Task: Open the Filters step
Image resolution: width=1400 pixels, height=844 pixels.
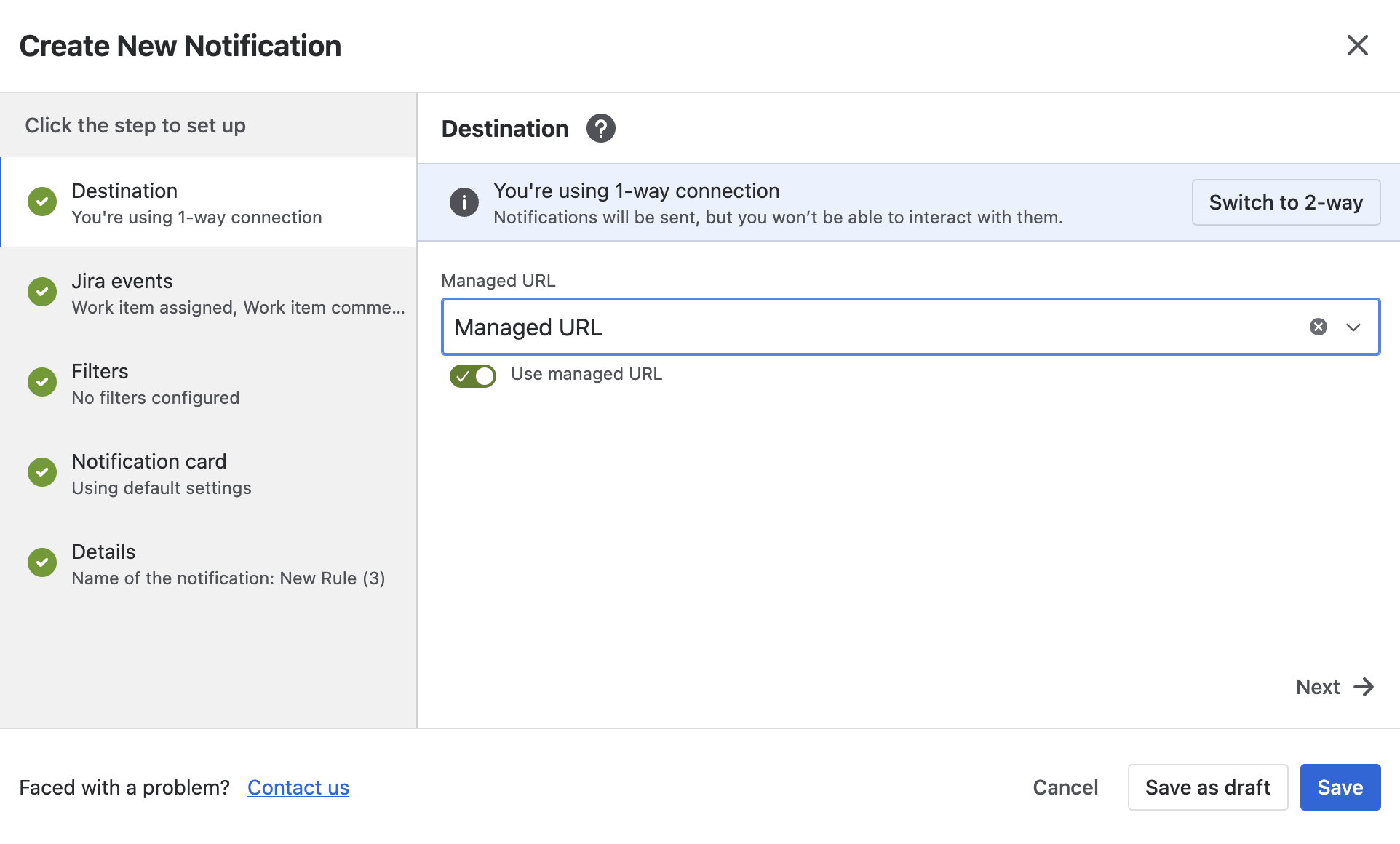Action: click(209, 383)
